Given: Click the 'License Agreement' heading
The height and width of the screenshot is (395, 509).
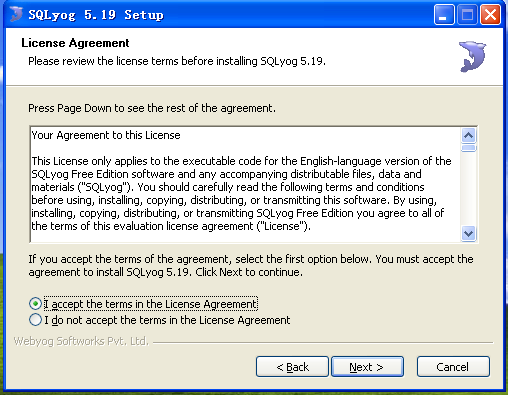Looking at the screenshot, I should [75, 43].
